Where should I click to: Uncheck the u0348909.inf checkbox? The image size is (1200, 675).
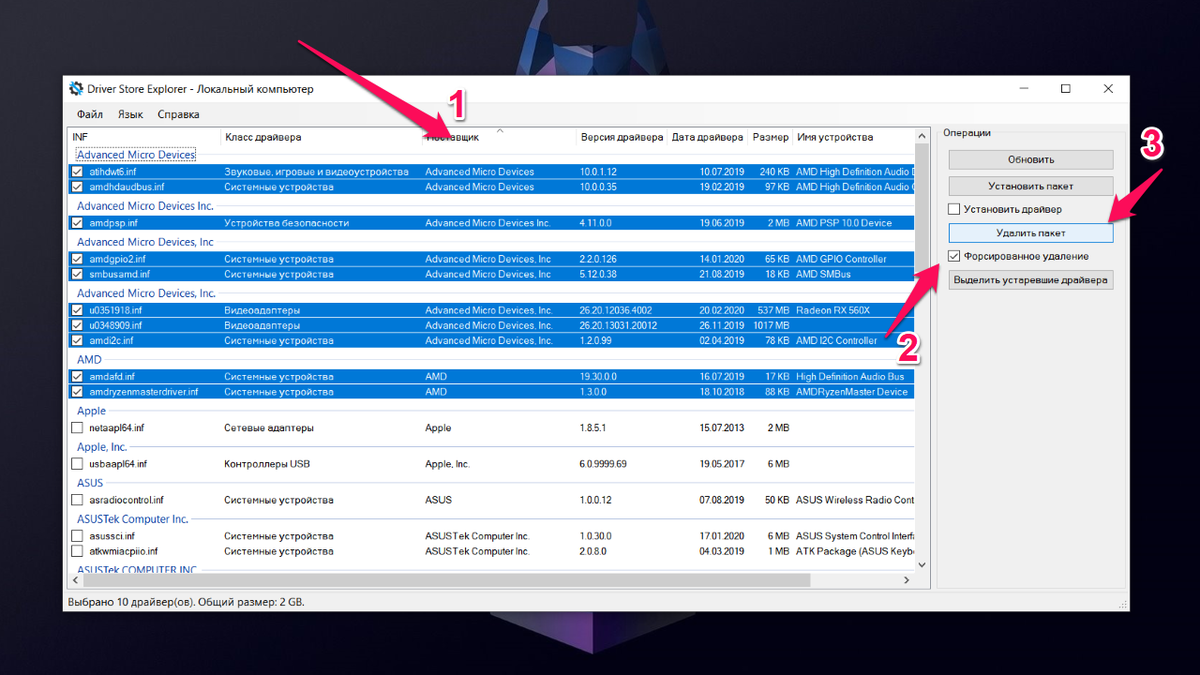(x=78, y=325)
